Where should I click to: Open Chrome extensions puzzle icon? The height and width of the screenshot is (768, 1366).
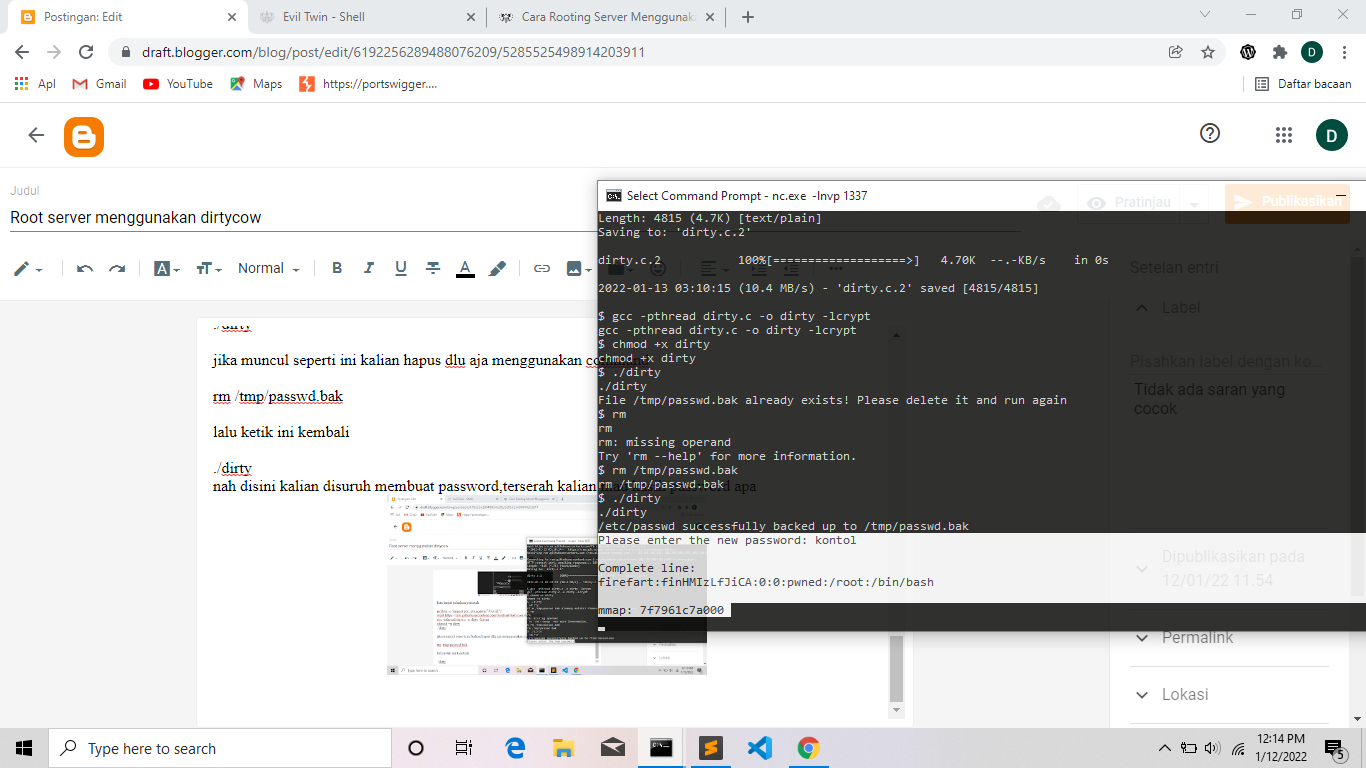tap(1280, 52)
